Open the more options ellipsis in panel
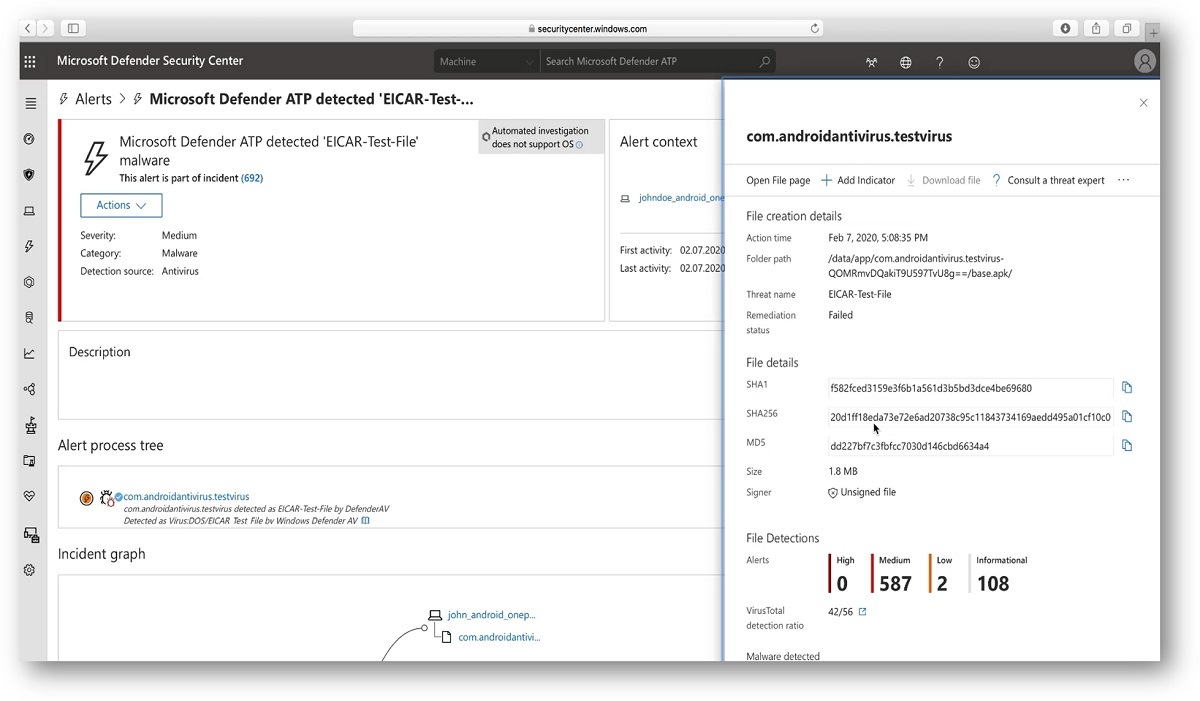This screenshot has width=1200, height=701. coord(1123,180)
